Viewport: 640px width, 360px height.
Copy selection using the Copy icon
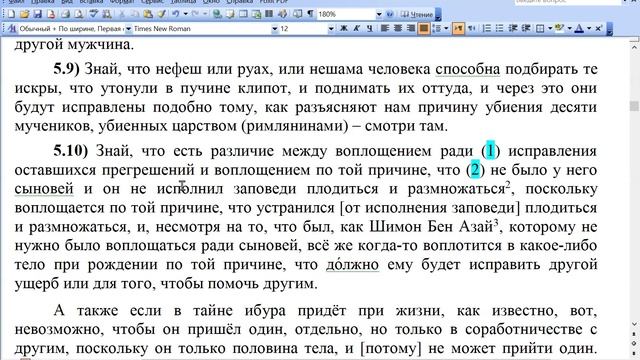point(135,14)
